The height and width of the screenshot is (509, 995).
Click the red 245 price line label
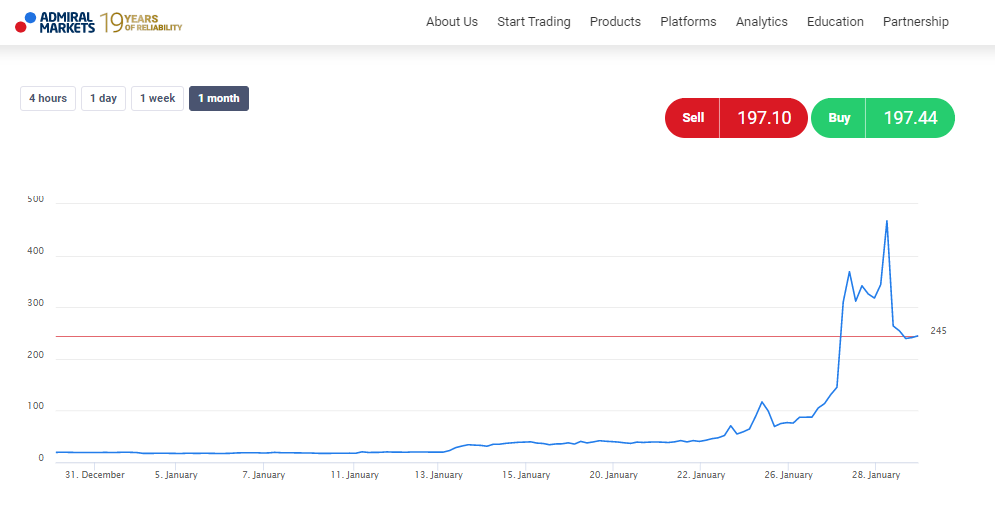(x=939, y=331)
